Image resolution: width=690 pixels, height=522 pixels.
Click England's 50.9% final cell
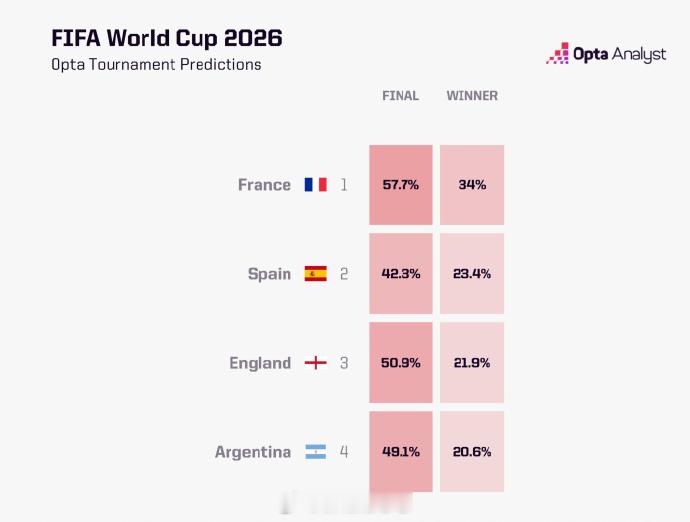[401, 363]
